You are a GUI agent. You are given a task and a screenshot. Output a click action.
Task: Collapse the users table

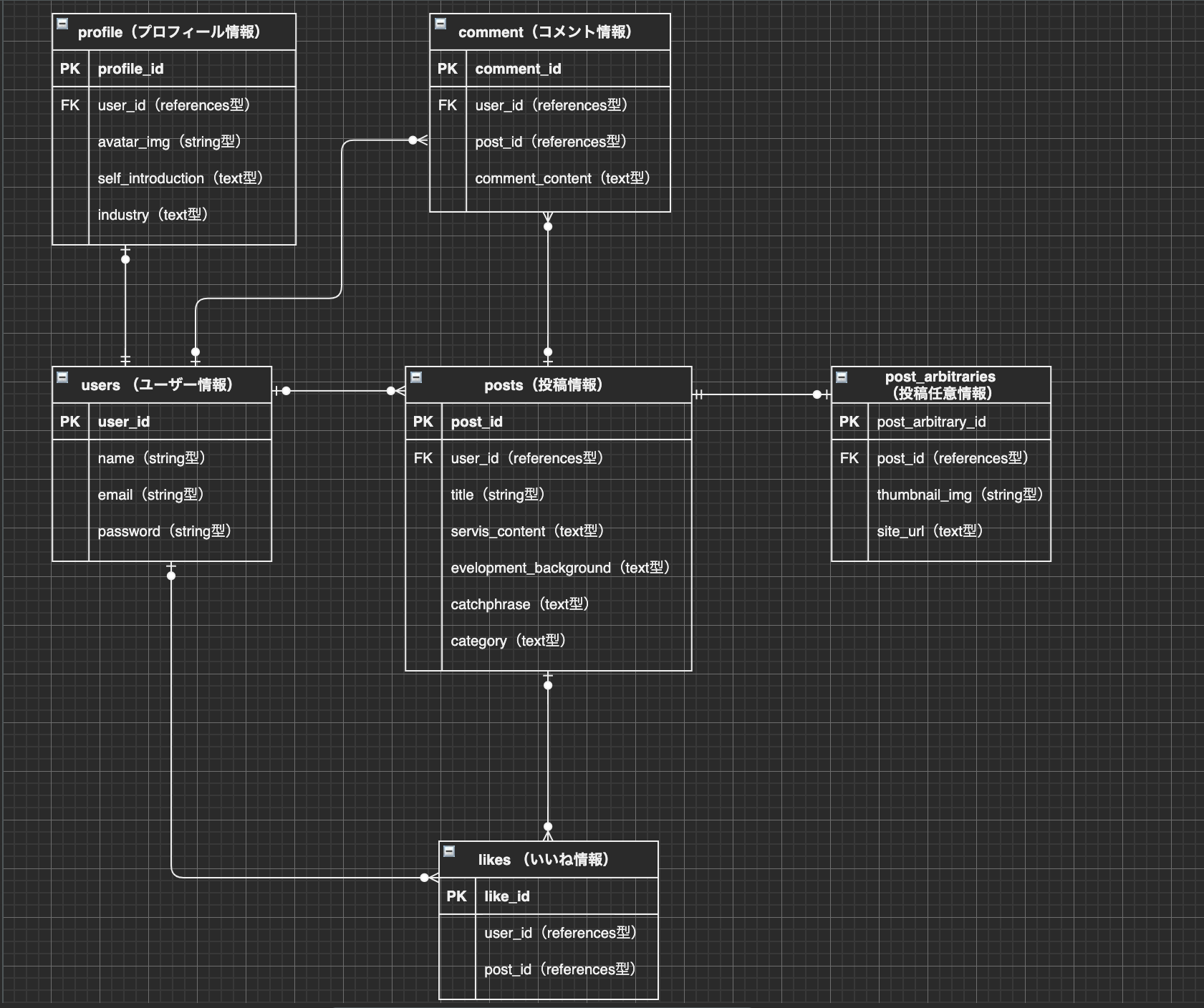(x=62, y=377)
